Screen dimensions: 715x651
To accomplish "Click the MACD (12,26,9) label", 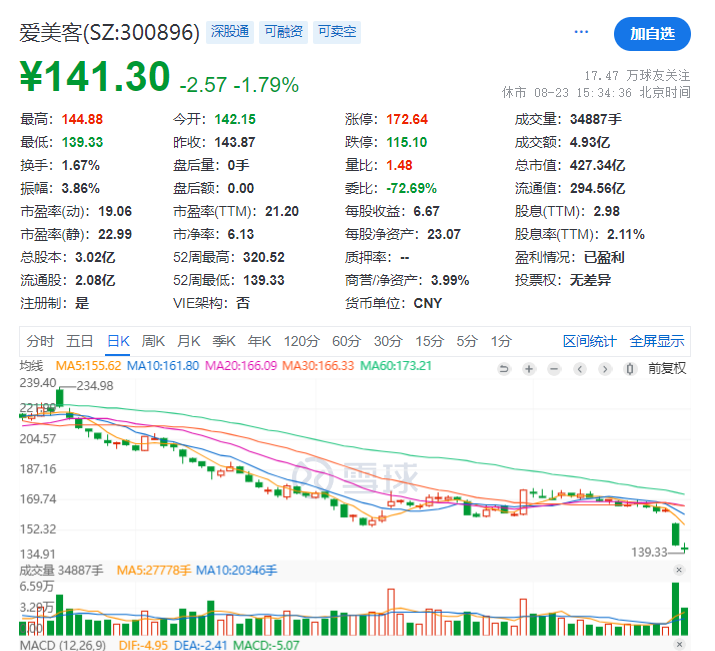I will point(63,645).
